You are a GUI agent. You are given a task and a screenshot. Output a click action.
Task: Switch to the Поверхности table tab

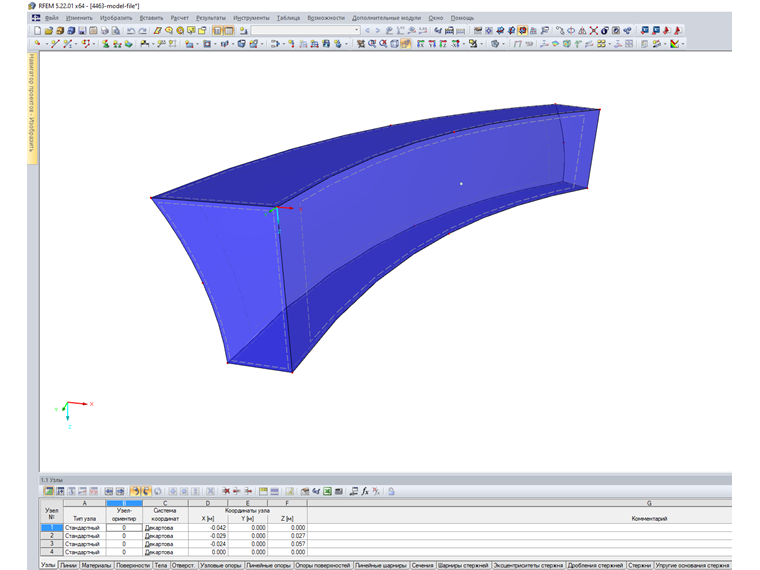(133, 565)
